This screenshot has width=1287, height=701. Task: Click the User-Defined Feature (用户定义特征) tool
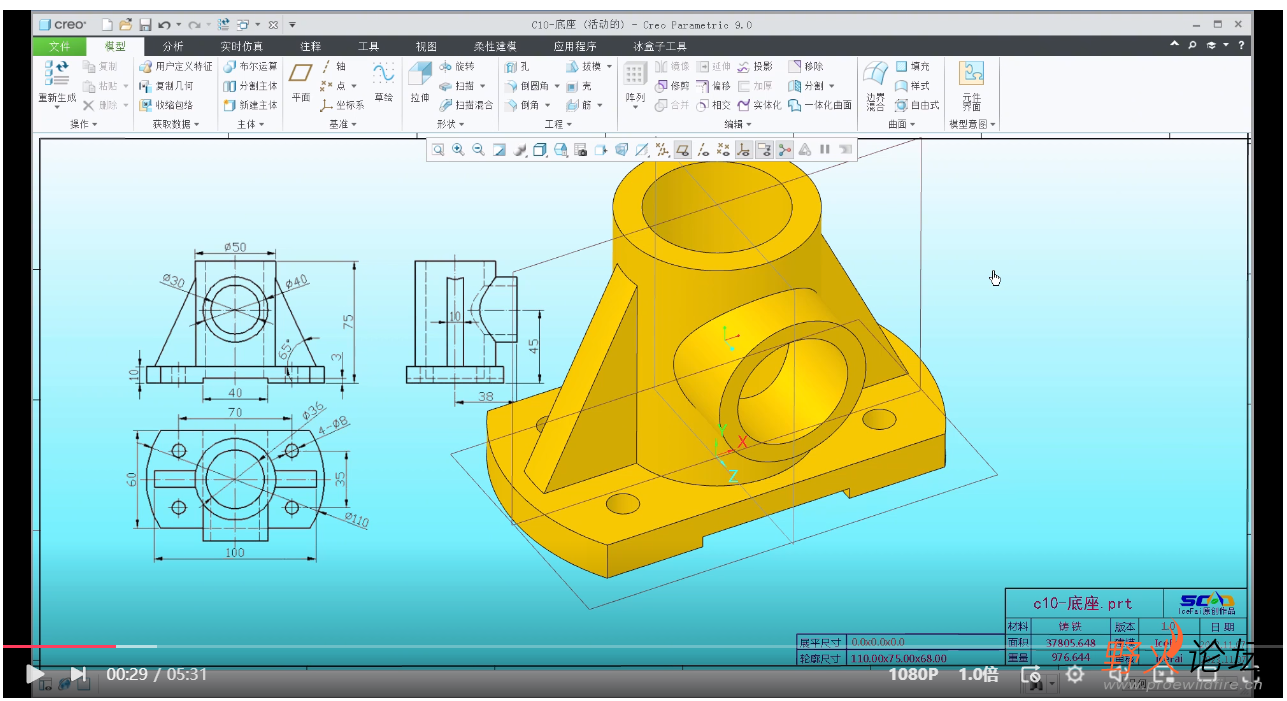(x=176, y=66)
